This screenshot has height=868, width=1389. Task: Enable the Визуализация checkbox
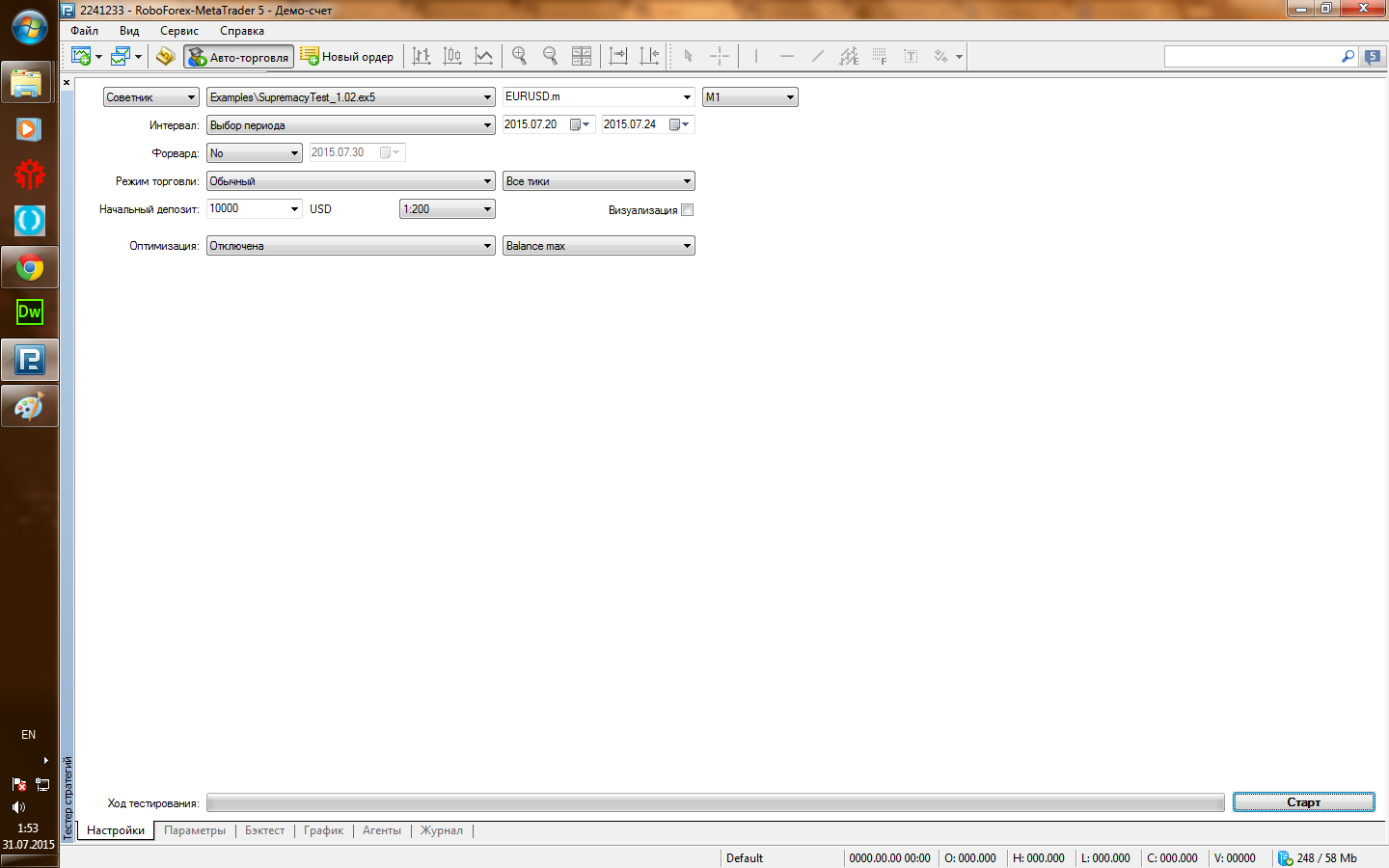tap(688, 210)
